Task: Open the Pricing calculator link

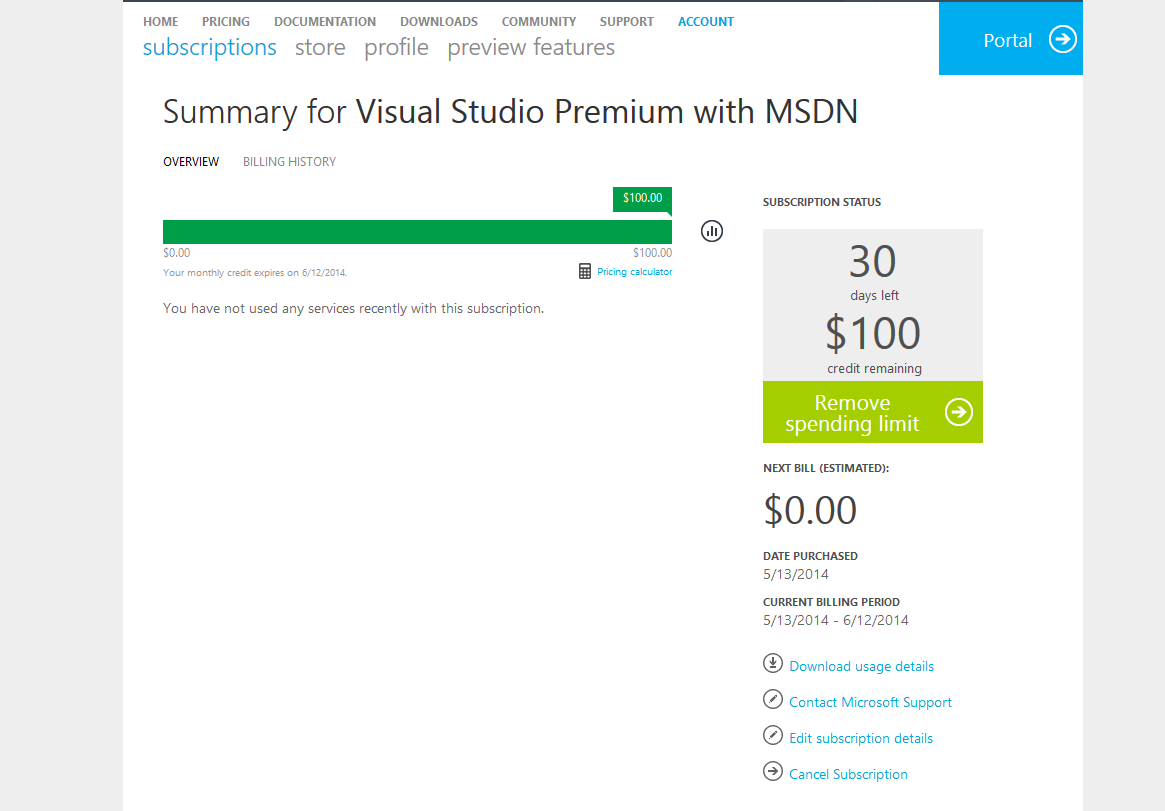Action: click(x=634, y=272)
